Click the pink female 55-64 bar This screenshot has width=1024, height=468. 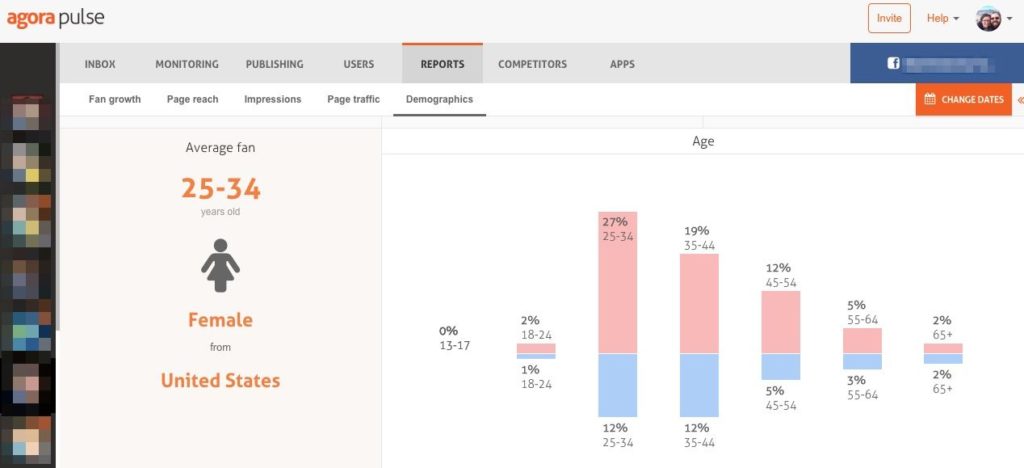tap(862, 341)
